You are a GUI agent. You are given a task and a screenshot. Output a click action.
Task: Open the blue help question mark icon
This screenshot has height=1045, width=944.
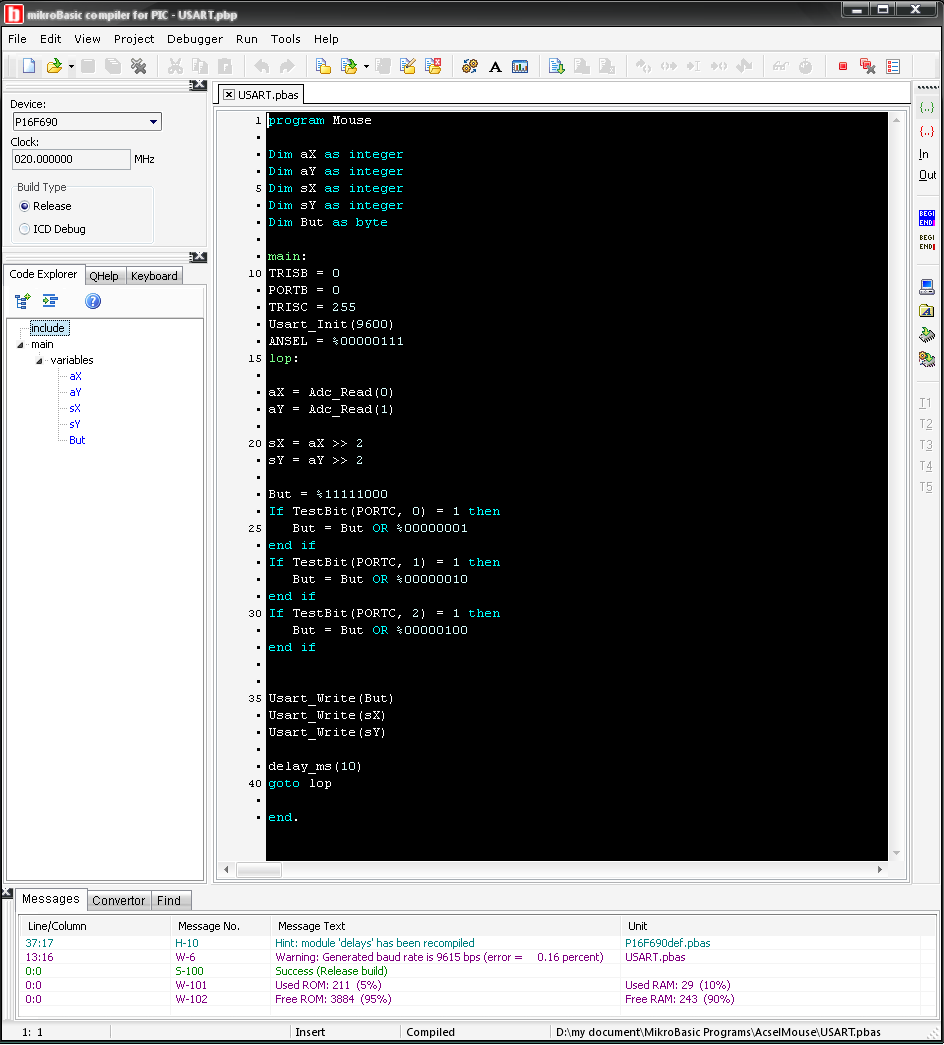[x=93, y=301]
